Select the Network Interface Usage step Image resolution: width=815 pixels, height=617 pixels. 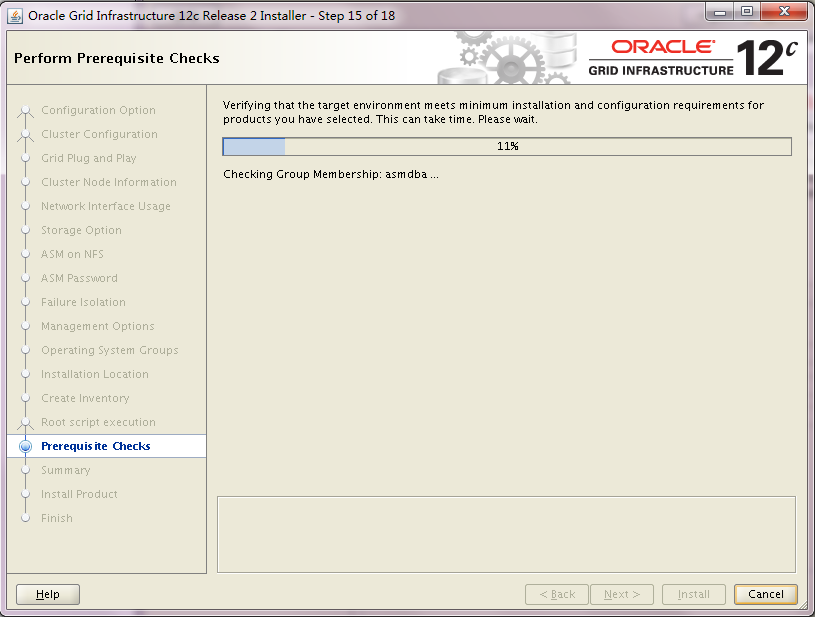click(106, 206)
